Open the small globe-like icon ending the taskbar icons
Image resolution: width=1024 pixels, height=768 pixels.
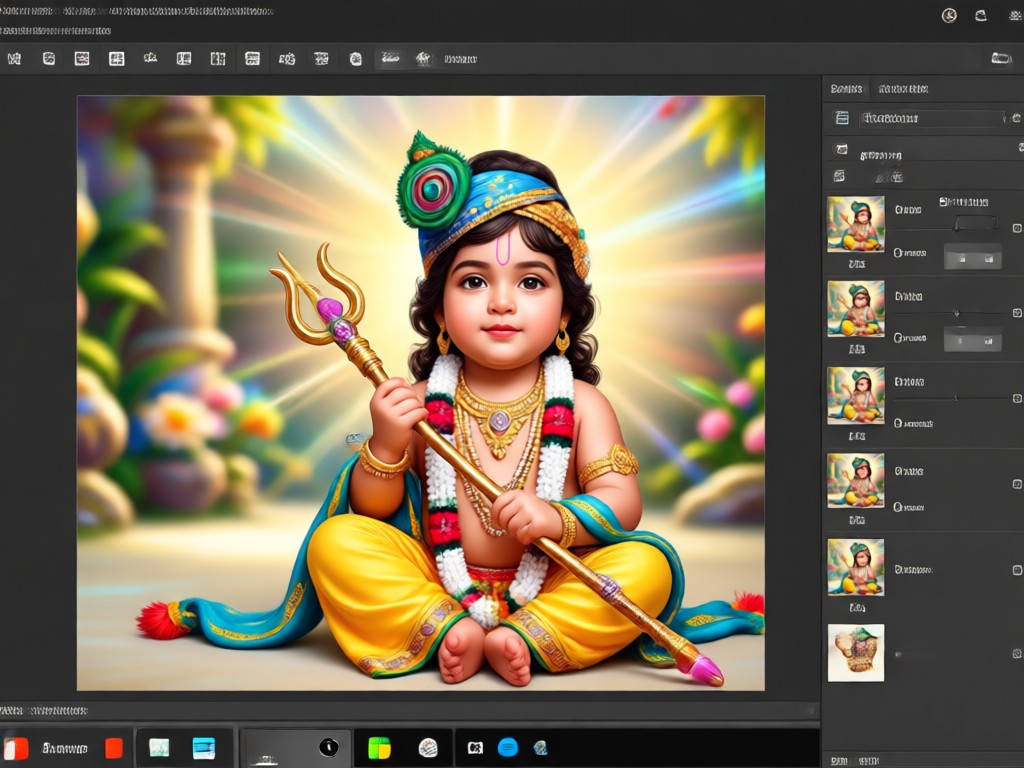point(540,748)
